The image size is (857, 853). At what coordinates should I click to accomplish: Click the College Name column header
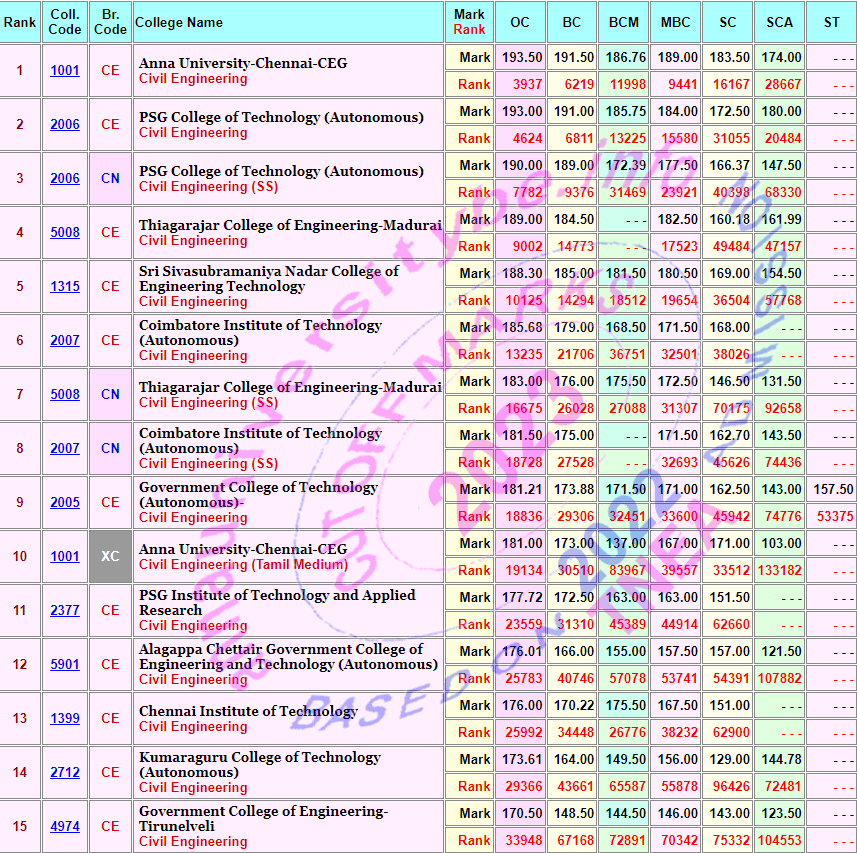tap(179, 22)
